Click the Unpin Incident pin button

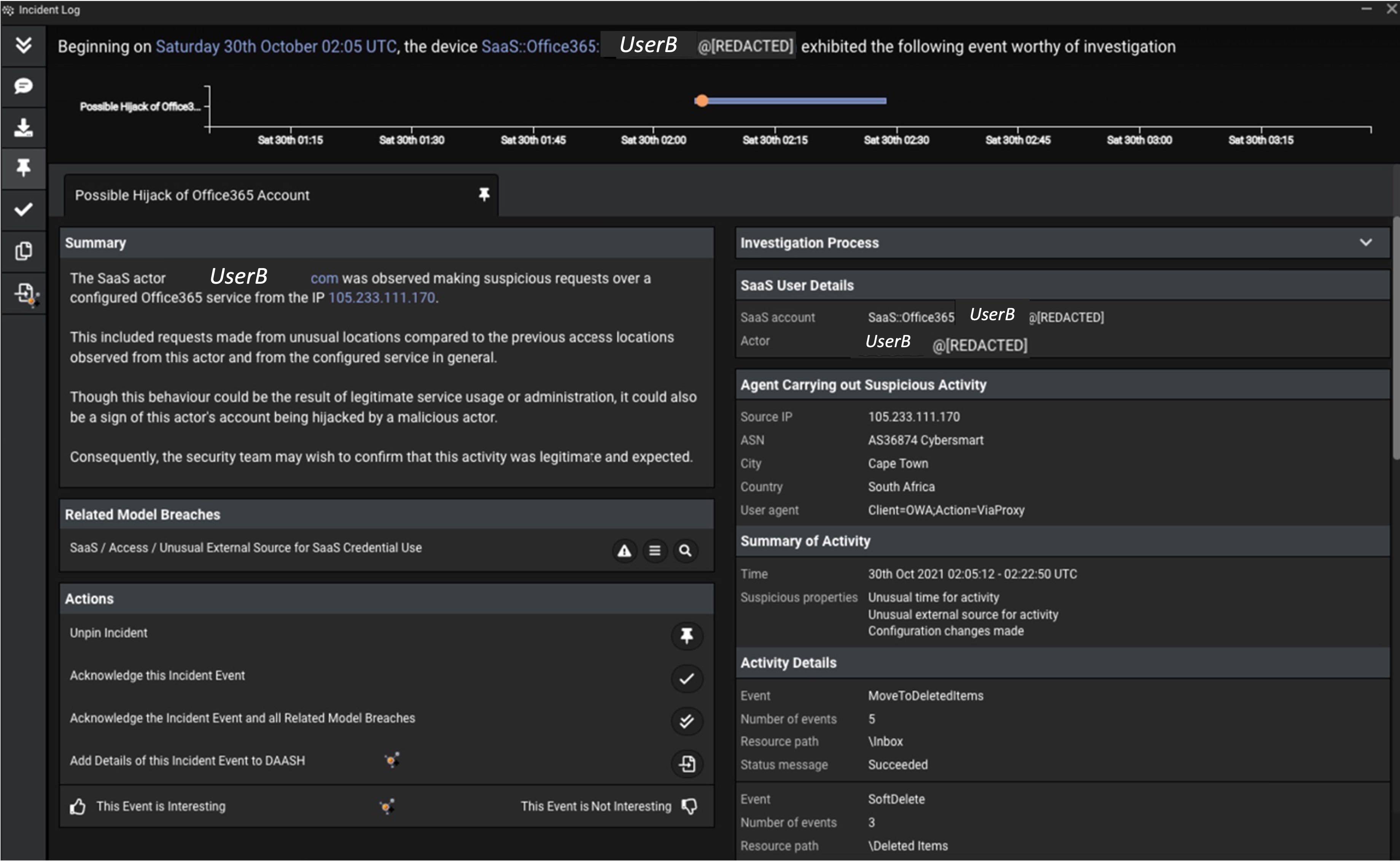686,635
